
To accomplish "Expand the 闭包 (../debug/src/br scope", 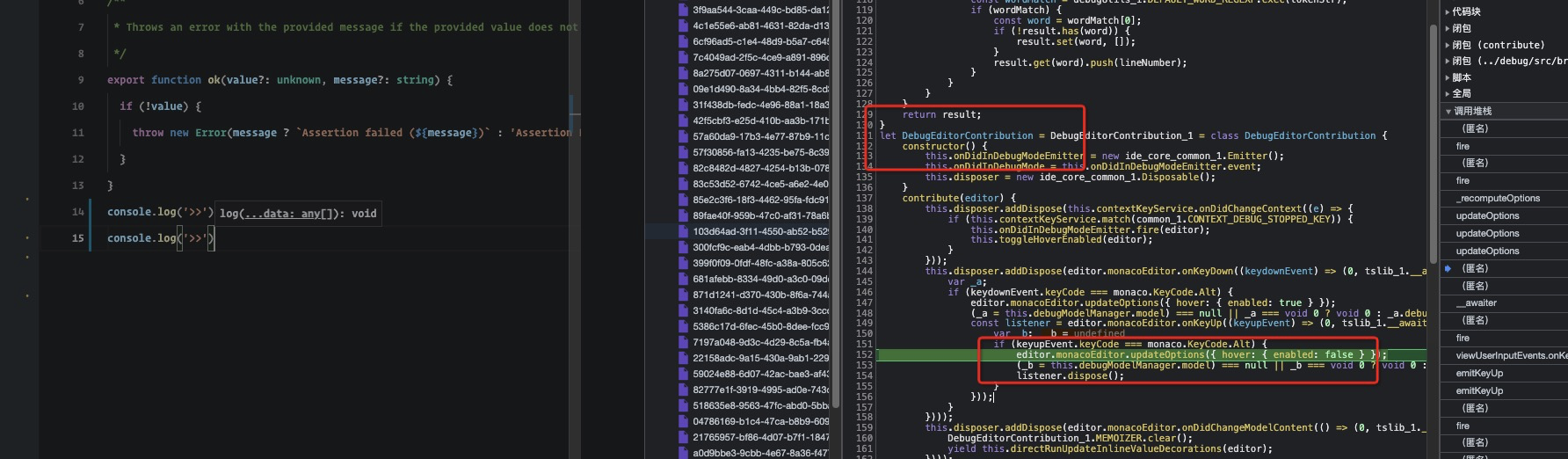I will [x=1448, y=61].
